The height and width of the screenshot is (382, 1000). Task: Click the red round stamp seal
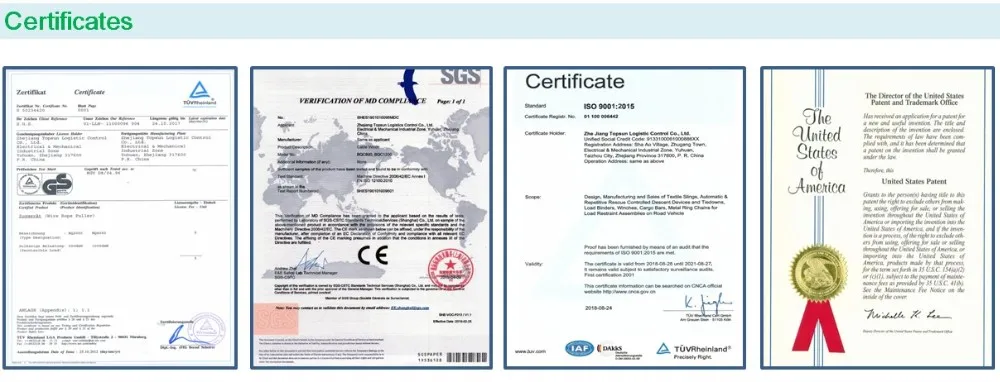[450, 268]
